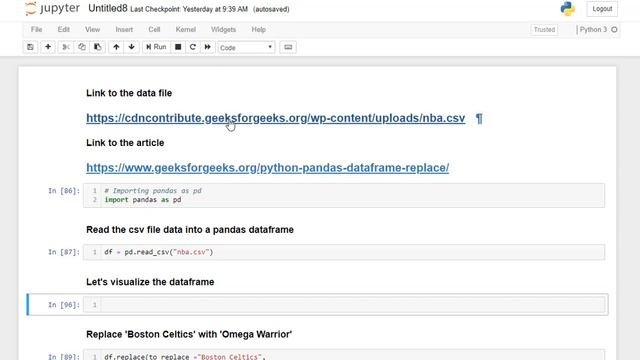This screenshot has width=640, height=360.
Task: Run the selected cell
Action: (x=156, y=47)
